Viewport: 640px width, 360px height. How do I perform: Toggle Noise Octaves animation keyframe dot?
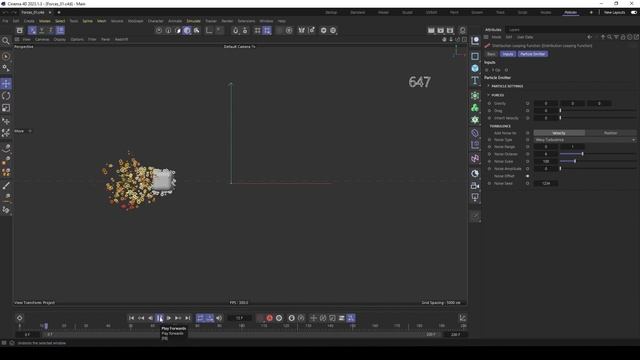pos(489,154)
